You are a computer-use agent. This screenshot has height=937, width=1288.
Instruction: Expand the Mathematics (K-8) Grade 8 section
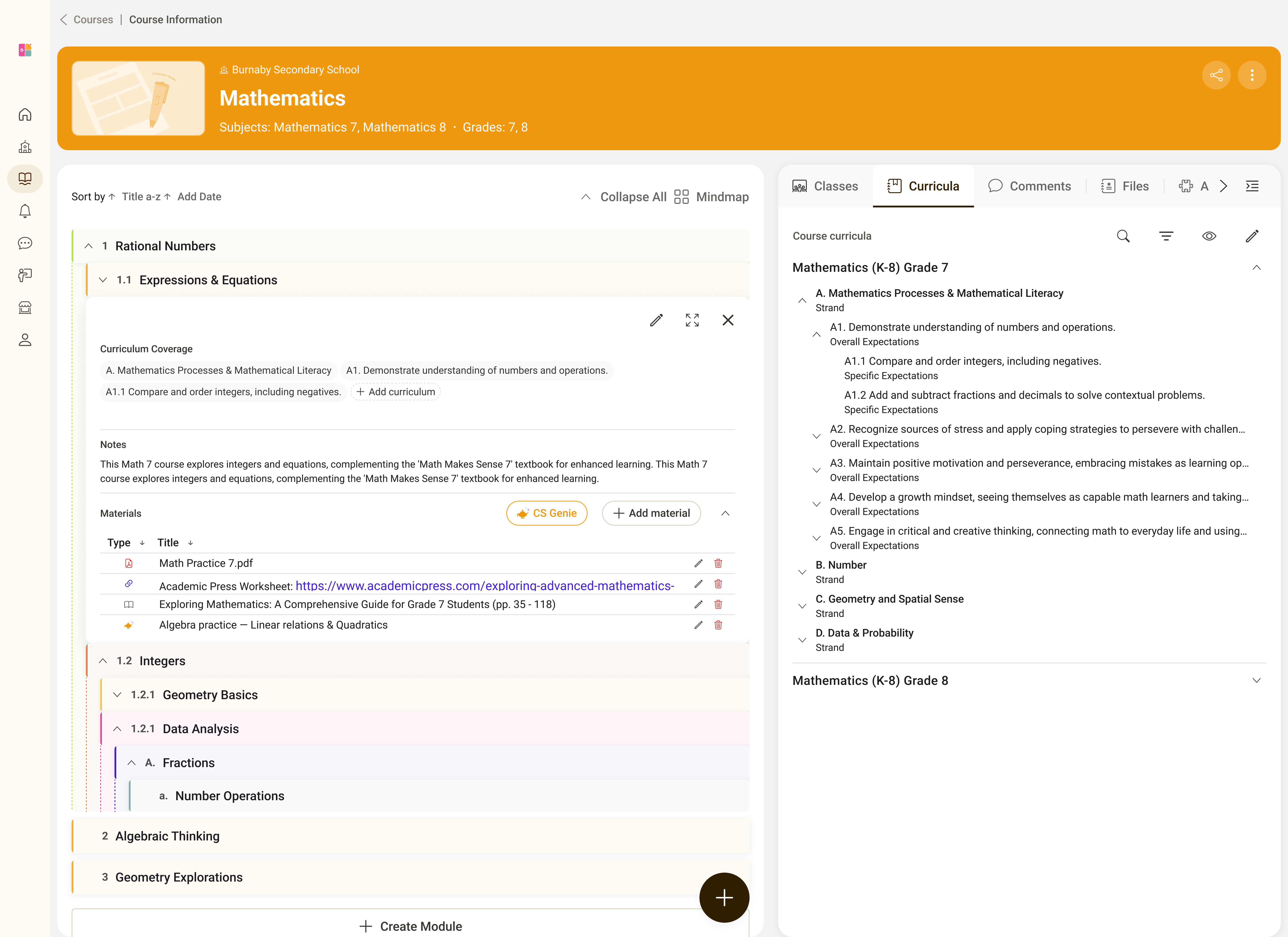1256,680
